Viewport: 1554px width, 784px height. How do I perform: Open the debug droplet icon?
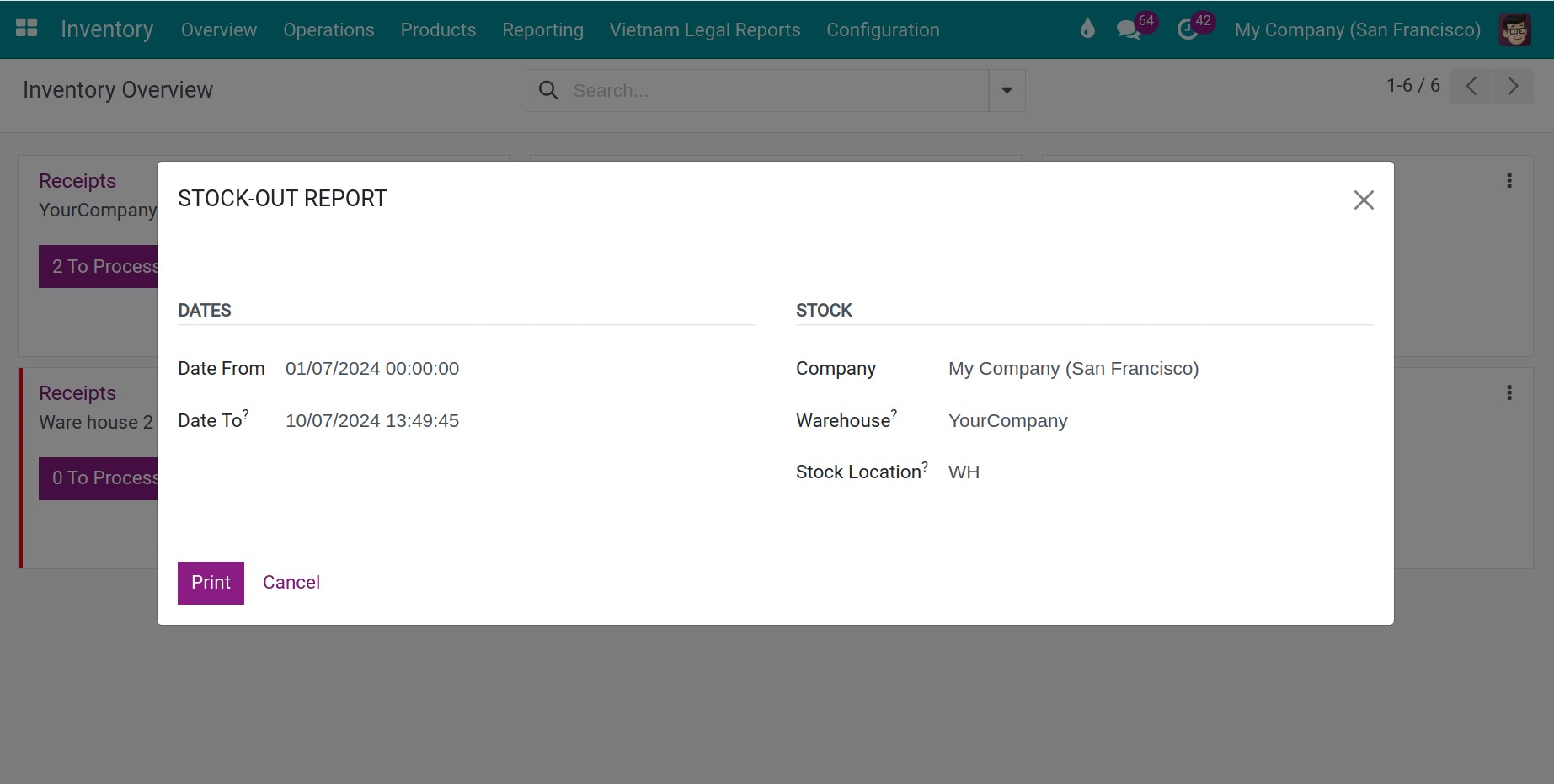1087,29
